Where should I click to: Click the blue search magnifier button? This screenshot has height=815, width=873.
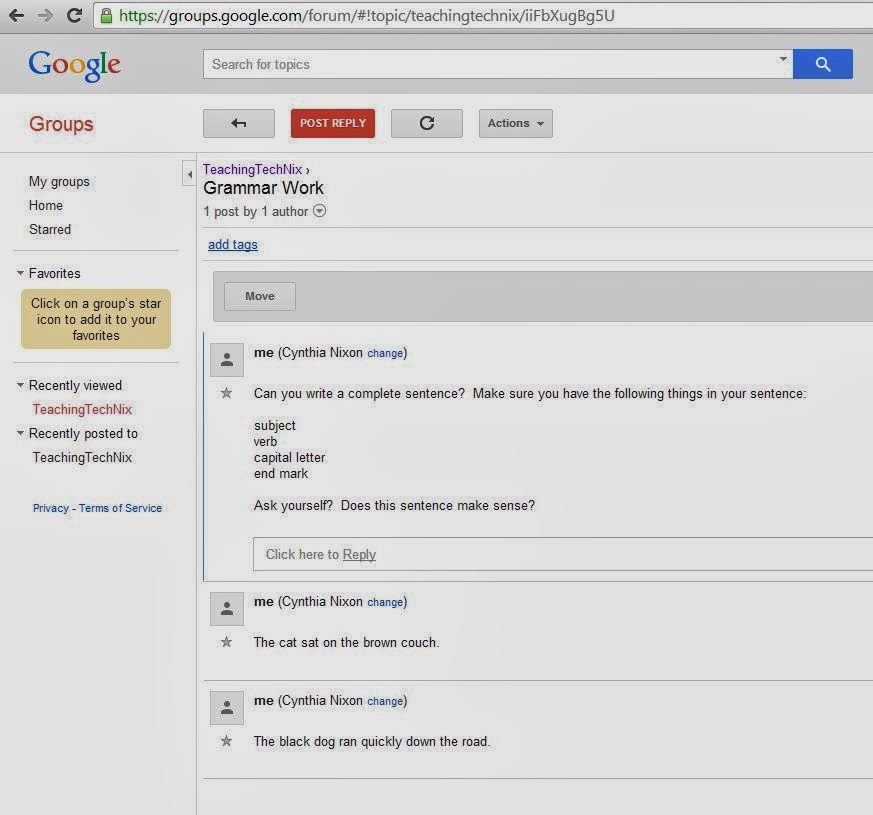point(822,64)
